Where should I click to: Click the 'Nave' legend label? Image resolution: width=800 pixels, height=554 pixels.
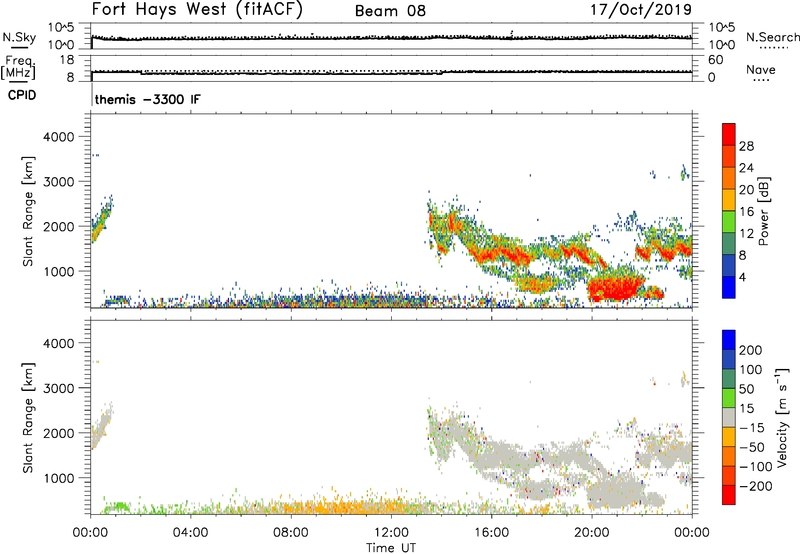(x=761, y=70)
